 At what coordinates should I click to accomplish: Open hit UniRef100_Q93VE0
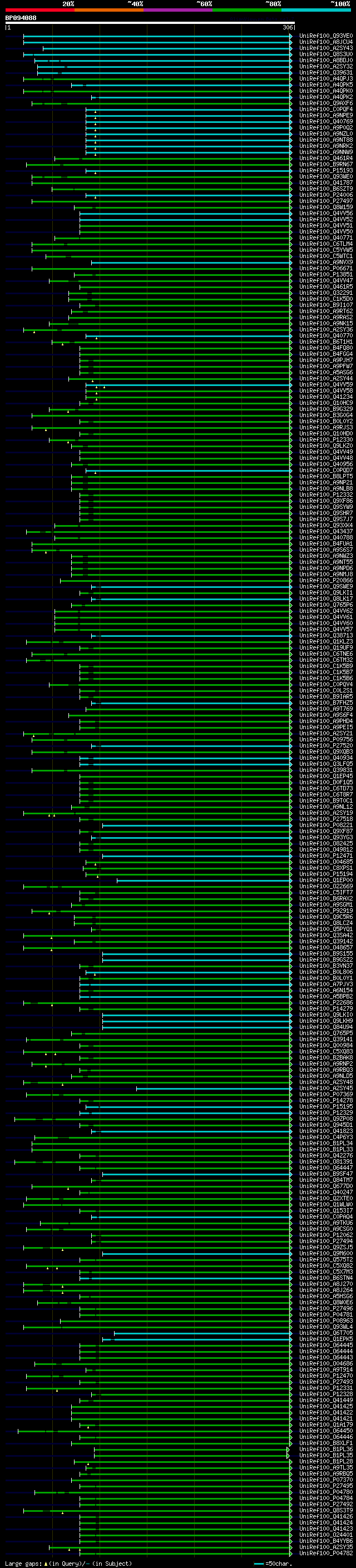click(x=326, y=36)
